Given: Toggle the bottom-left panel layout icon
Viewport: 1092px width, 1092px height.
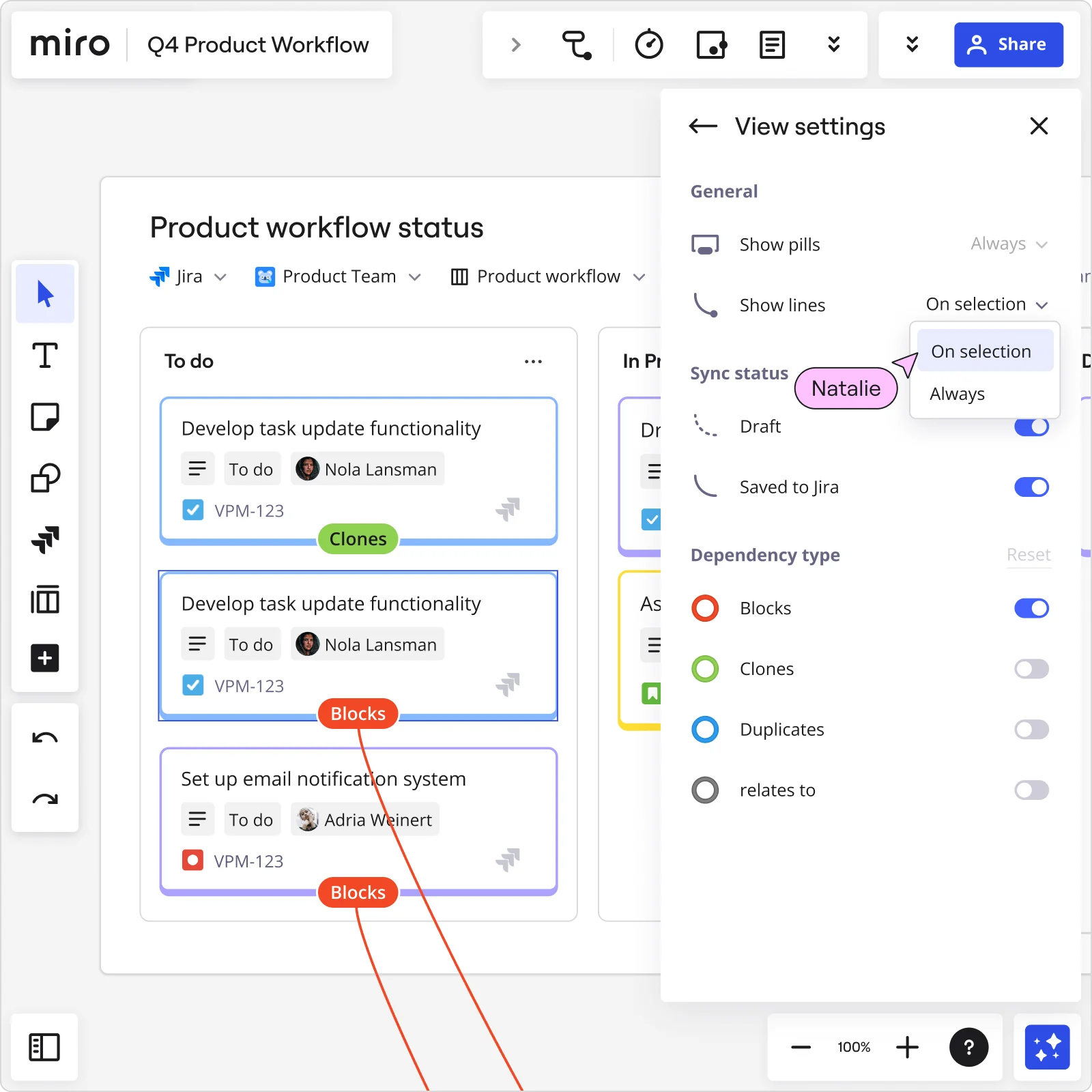Looking at the screenshot, I should click(x=44, y=1047).
